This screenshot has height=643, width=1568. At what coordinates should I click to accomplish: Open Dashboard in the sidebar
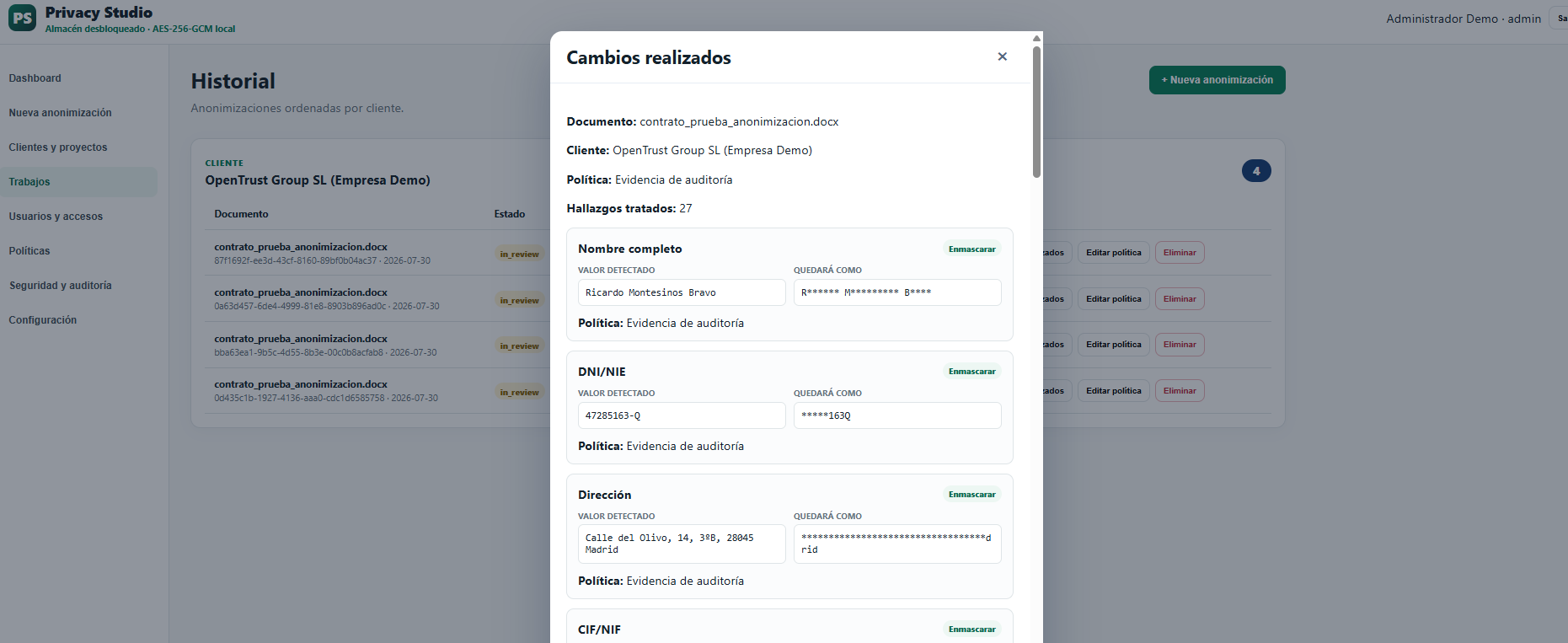[x=35, y=78]
